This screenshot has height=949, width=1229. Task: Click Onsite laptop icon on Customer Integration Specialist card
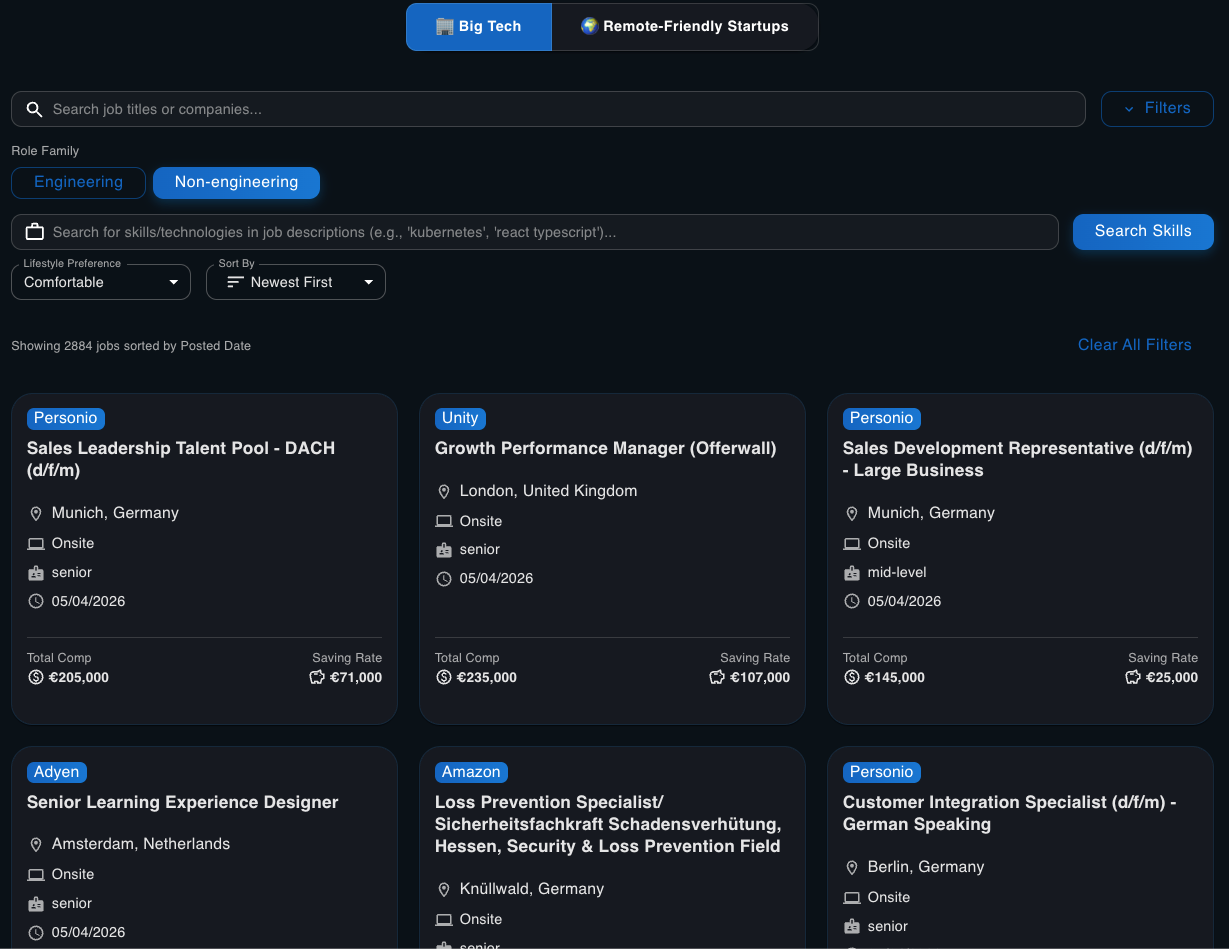(x=852, y=897)
